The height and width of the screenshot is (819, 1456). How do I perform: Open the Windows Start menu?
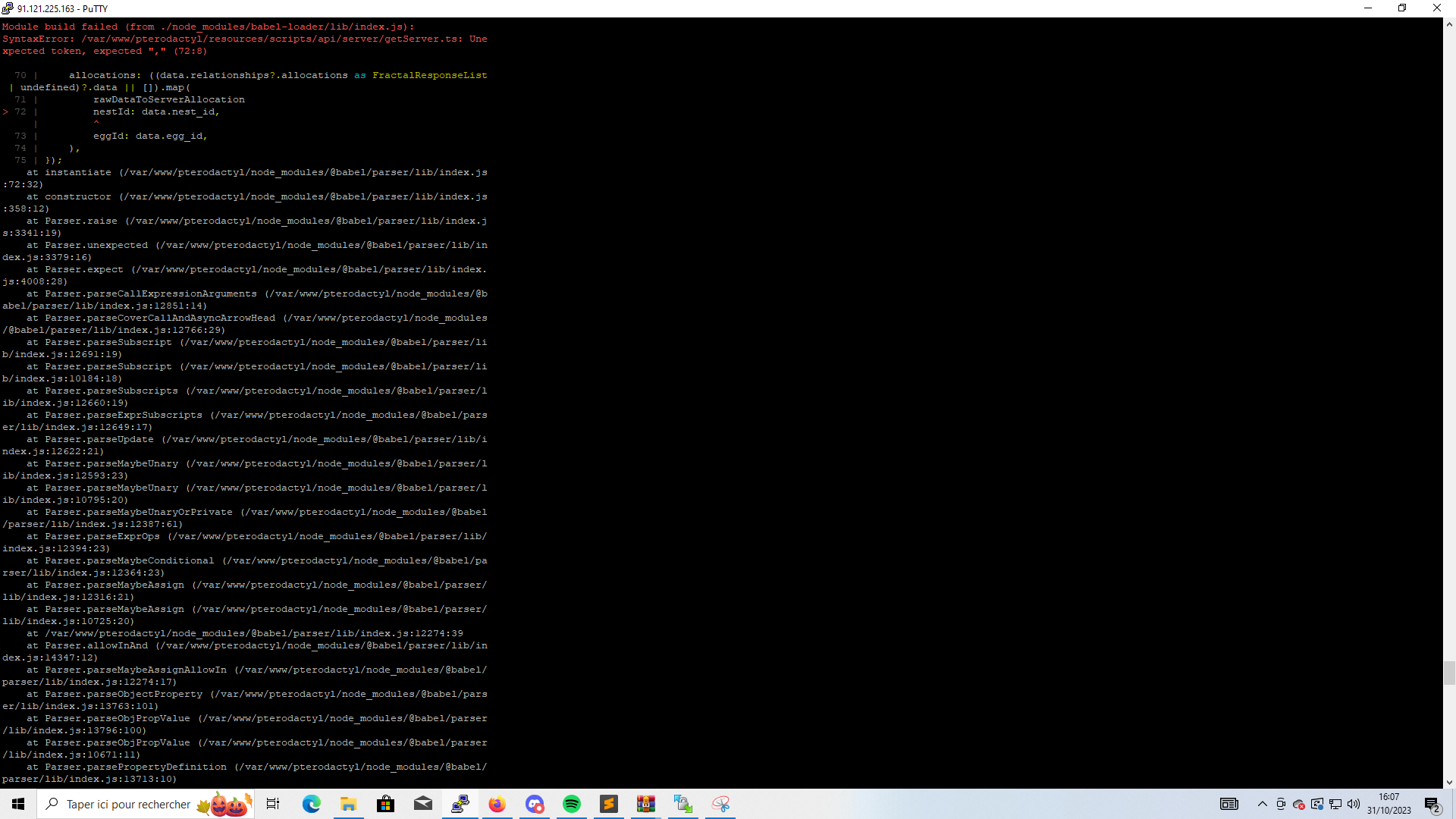[18, 804]
